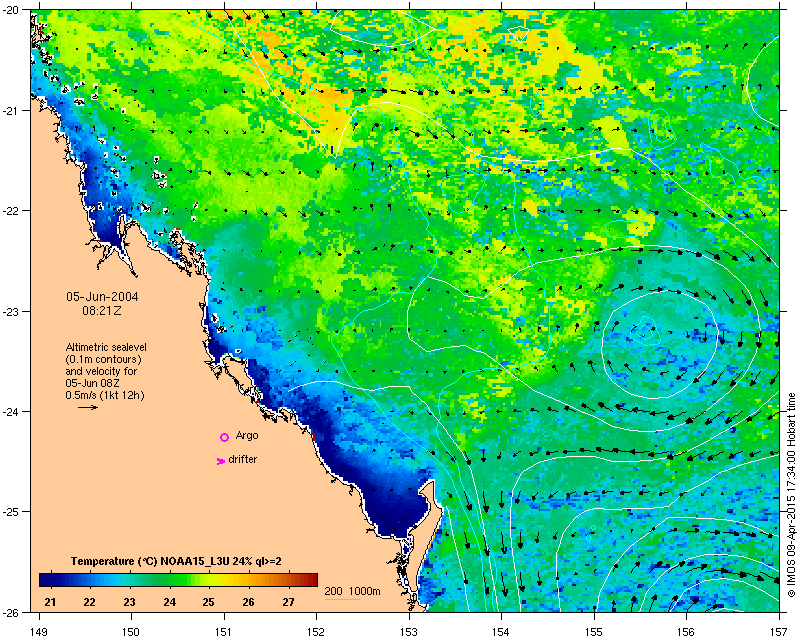Viewport: 800px width, 640px height.
Task: Click the '0.5m/s (1kt 12h)' scale text
Action: 105,395
